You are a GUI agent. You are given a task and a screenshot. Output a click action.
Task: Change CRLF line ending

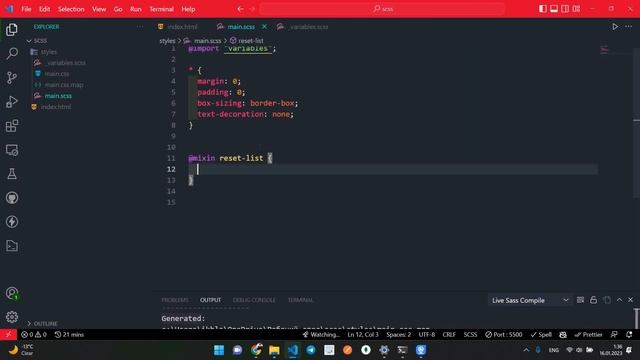click(x=449, y=335)
